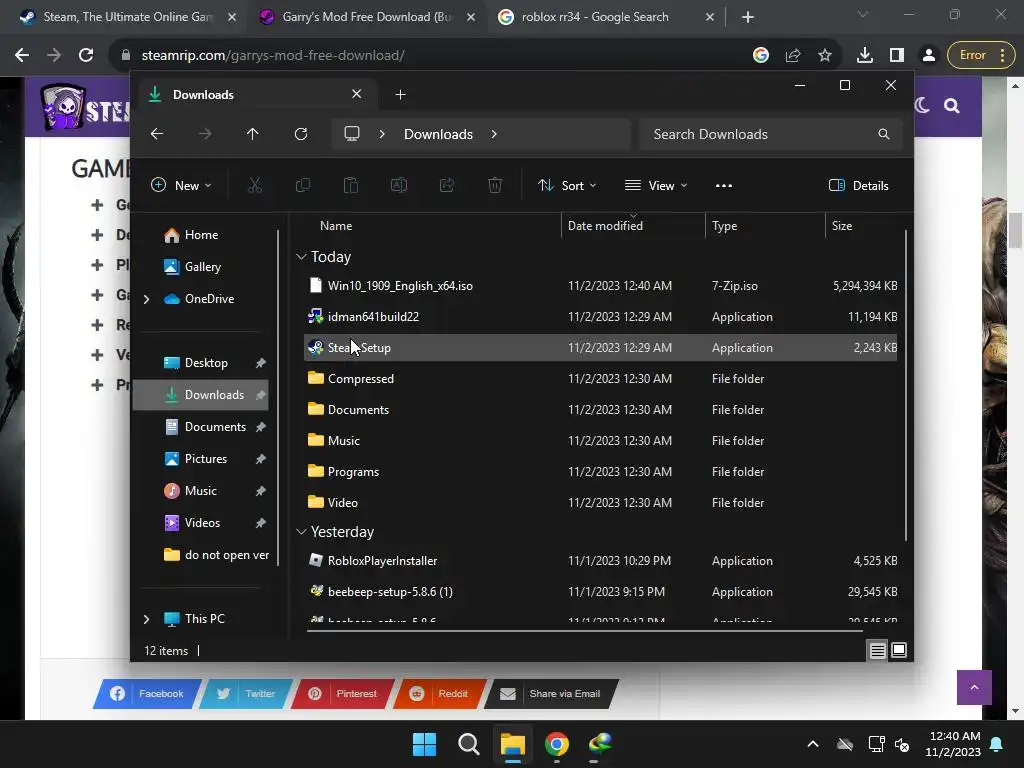Show hidden system tray icons
The height and width of the screenshot is (768, 1024).
[x=812, y=744]
